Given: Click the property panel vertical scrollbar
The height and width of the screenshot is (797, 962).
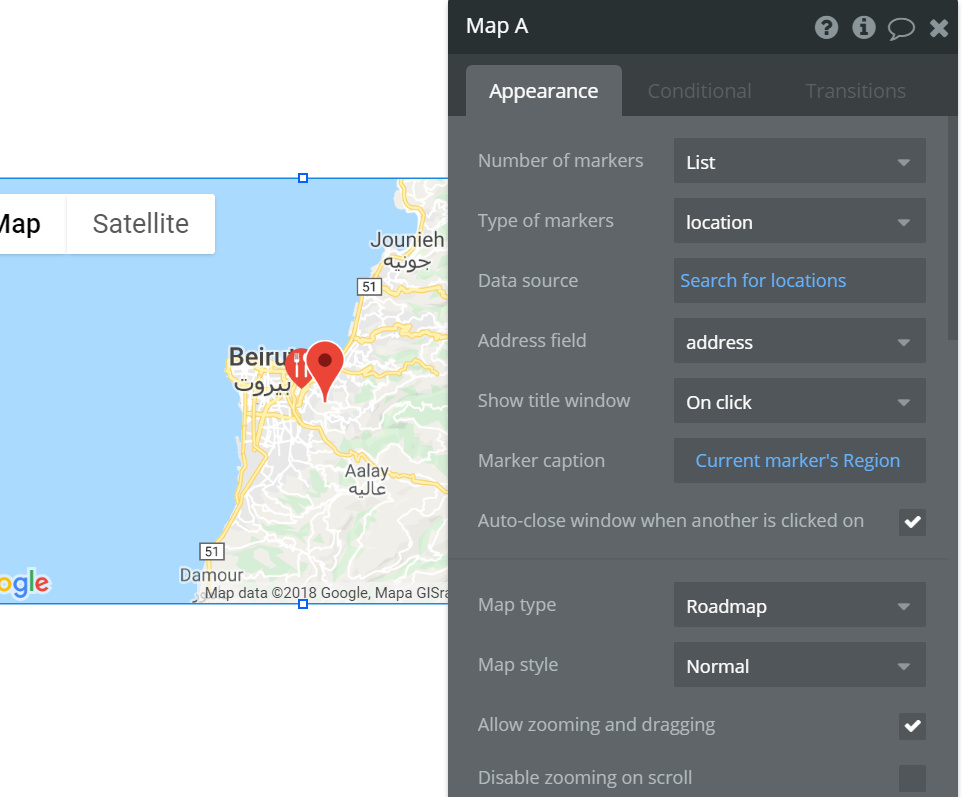Looking at the screenshot, I should pyautogui.click(x=952, y=227).
